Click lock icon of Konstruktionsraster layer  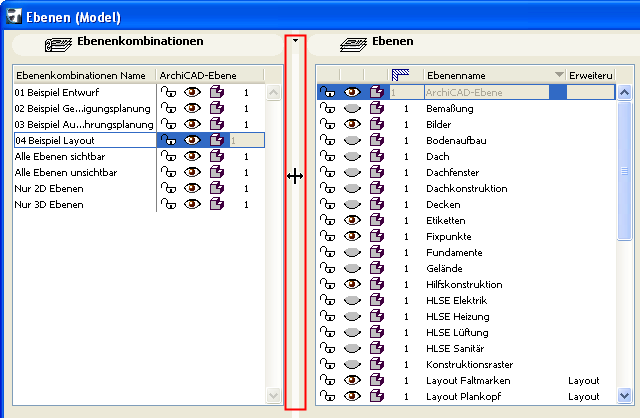(327, 364)
